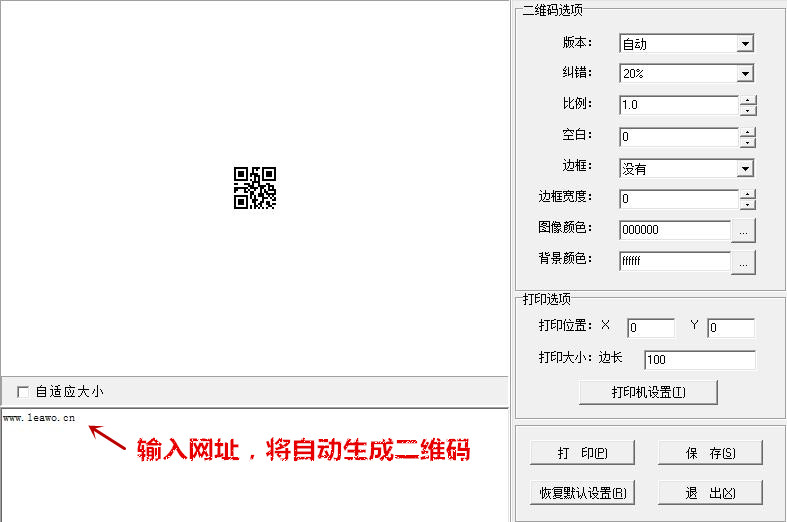Image resolution: width=787 pixels, height=522 pixels.
Task: Click the 图像颜色 field showing 000000
Action: coord(675,230)
